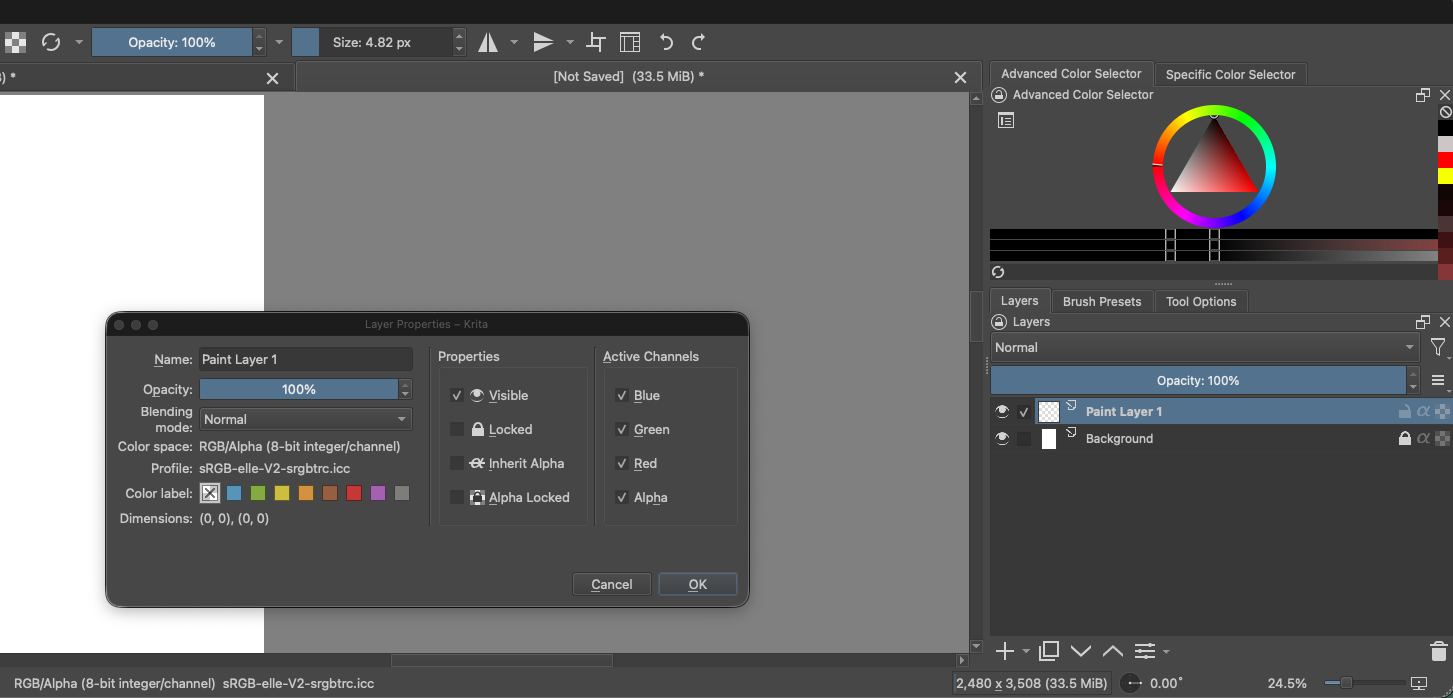
Task: Choose the purple color label swatch
Action: [378, 493]
